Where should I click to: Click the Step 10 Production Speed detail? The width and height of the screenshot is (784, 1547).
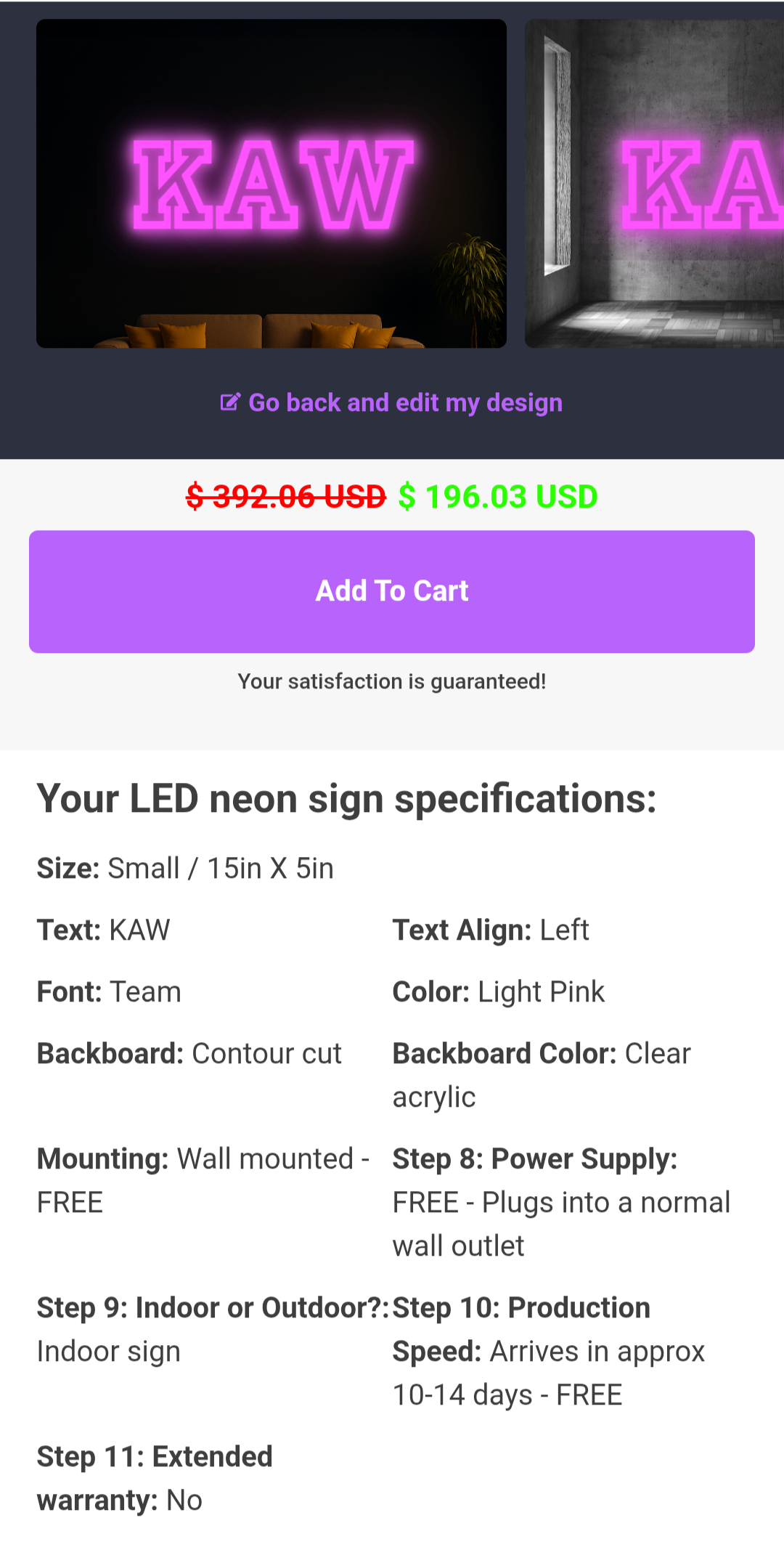coord(549,1351)
